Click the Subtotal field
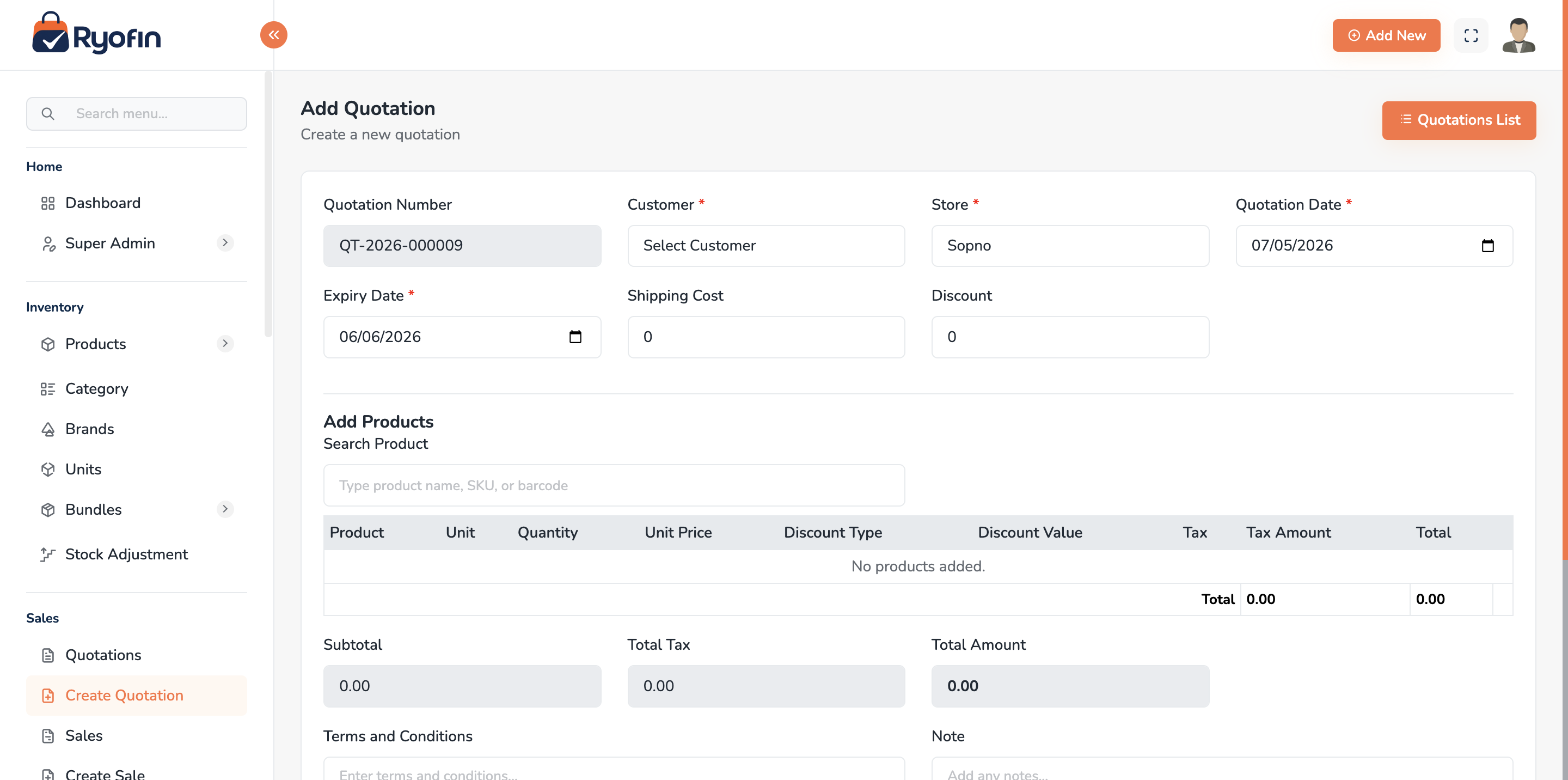The image size is (1568, 780). pos(462,686)
